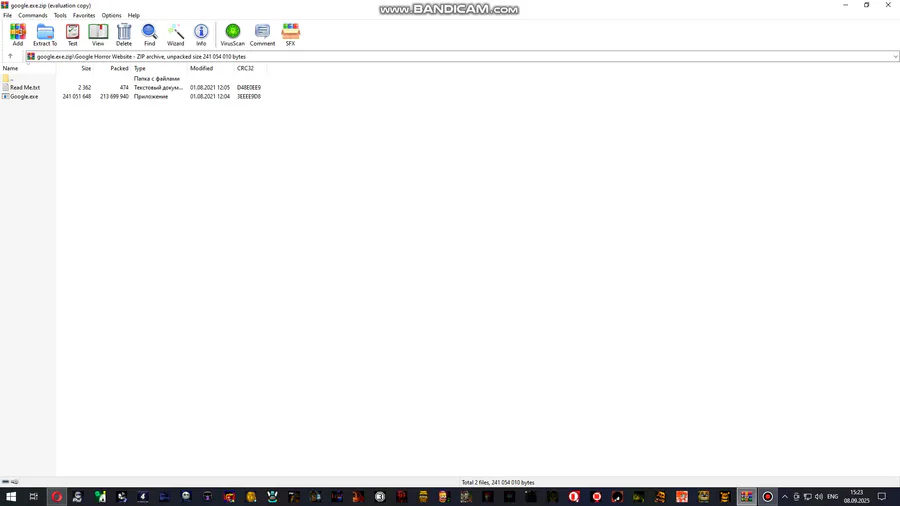Launch the Wizard tool
This screenshot has width=900, height=506.
[x=175, y=34]
